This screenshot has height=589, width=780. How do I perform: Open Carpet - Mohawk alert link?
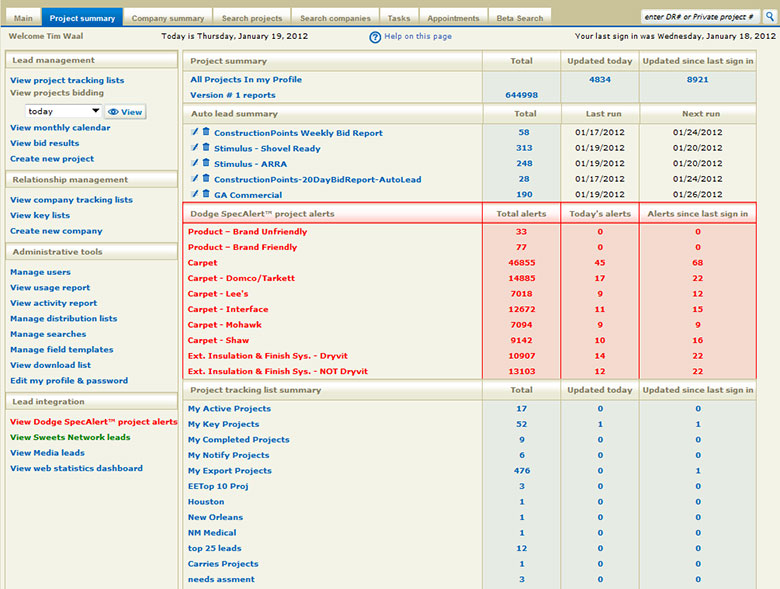(224, 325)
